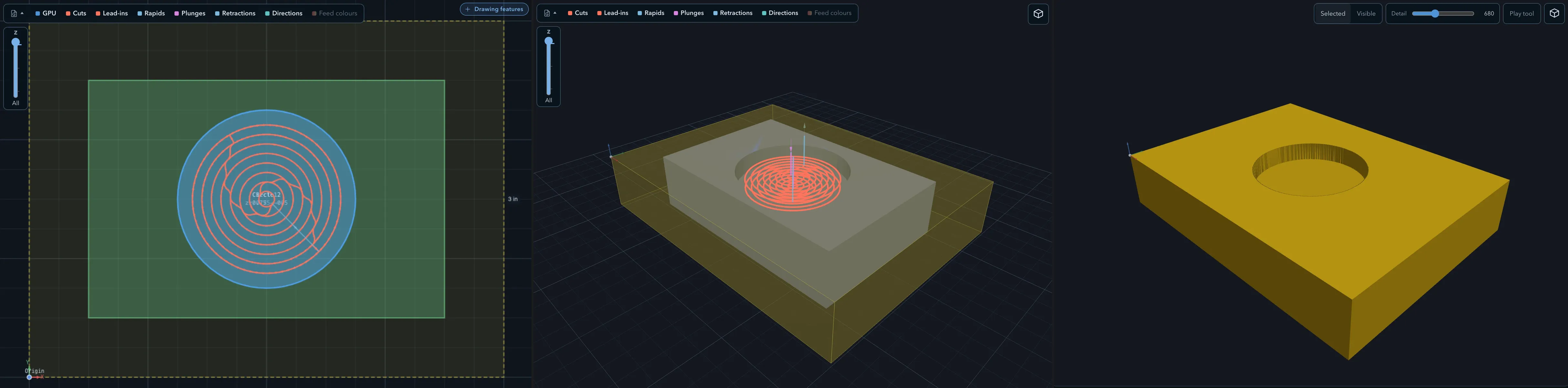Click the Drawing features button

click(x=494, y=9)
